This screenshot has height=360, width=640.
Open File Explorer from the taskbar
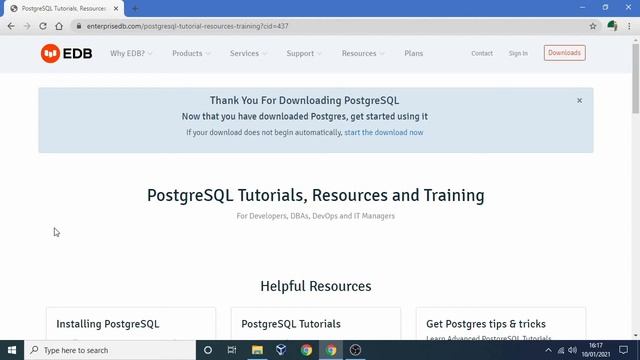(257, 350)
